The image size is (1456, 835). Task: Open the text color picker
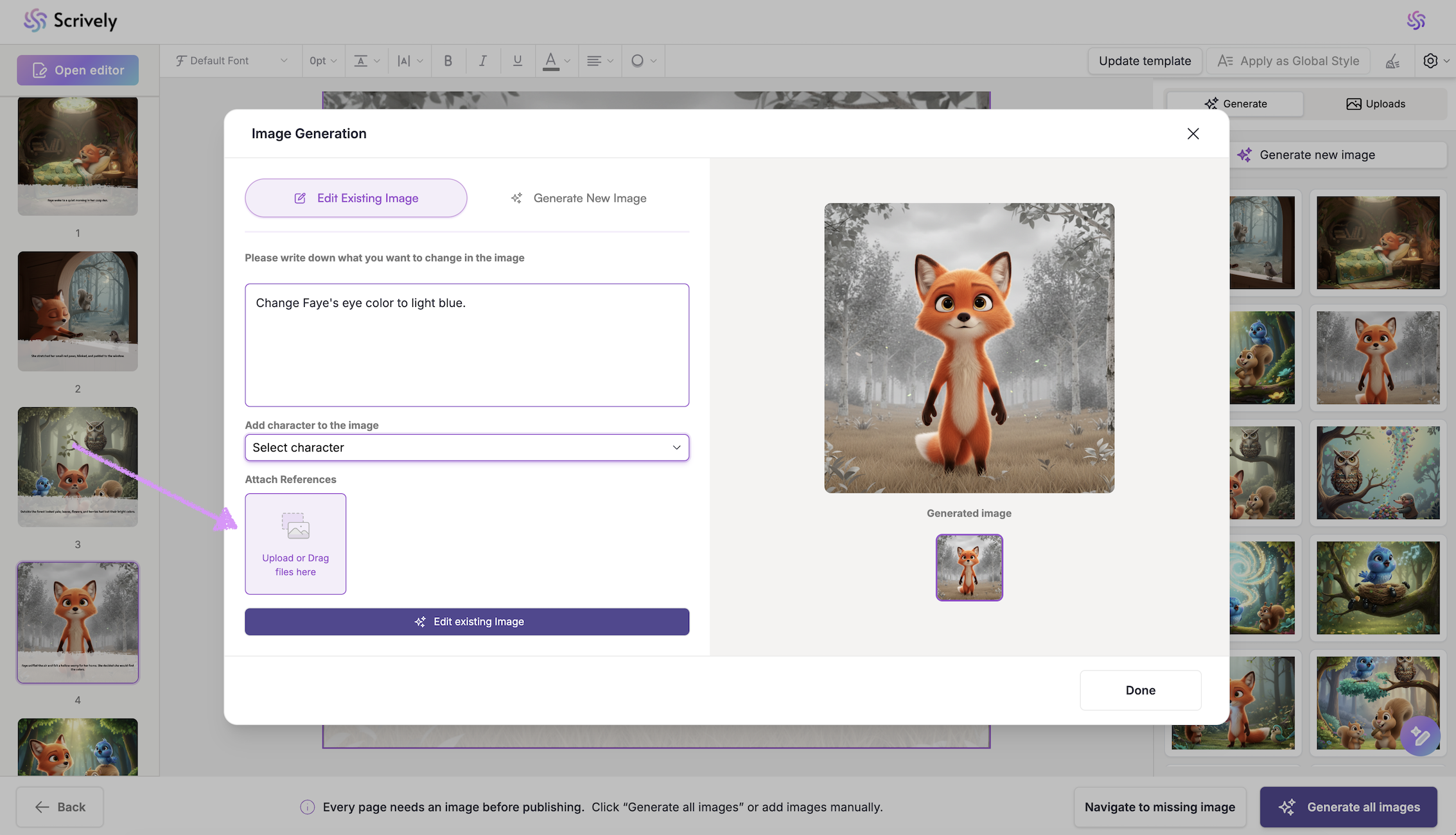(556, 60)
